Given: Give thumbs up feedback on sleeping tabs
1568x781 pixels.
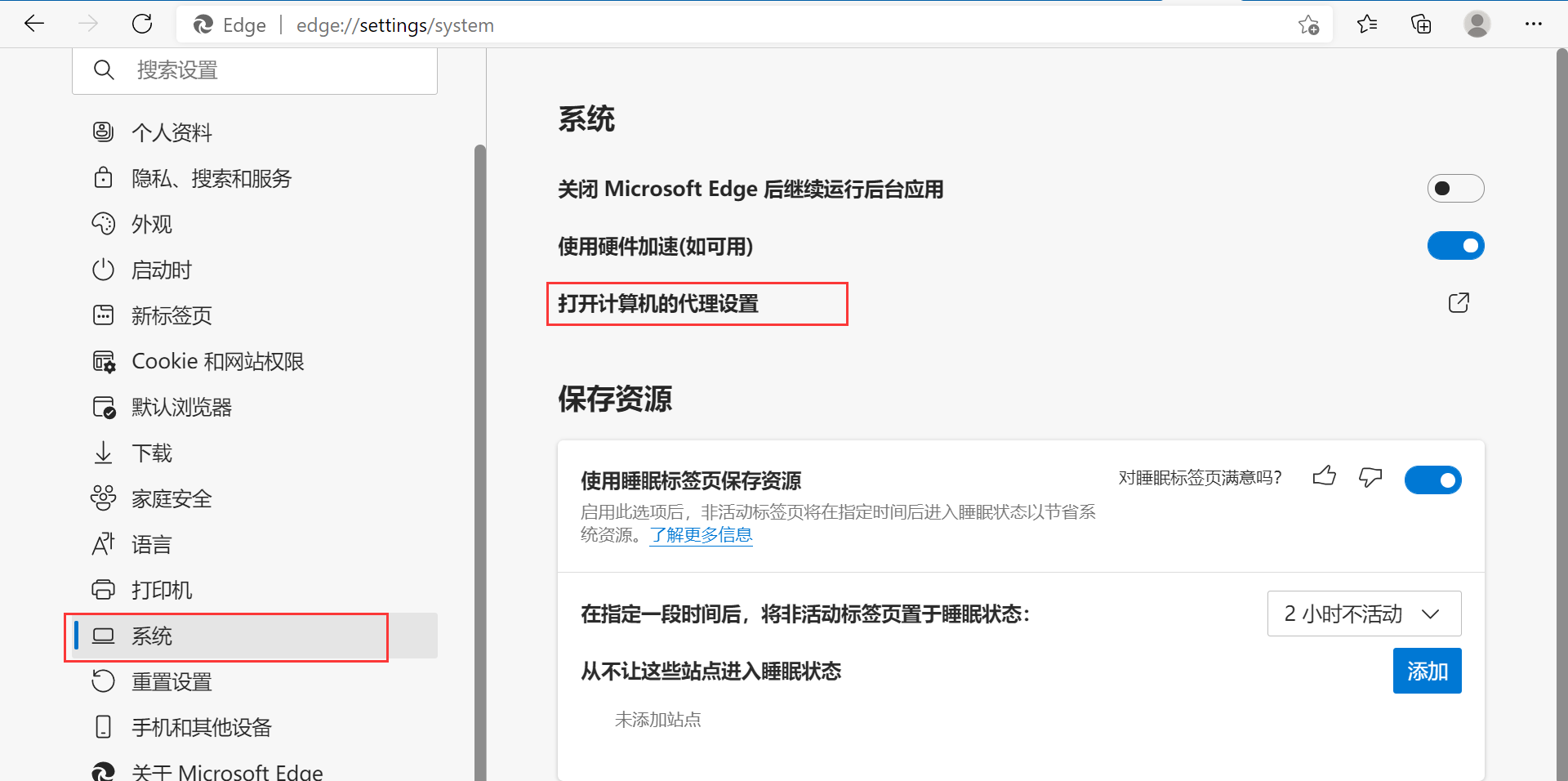Looking at the screenshot, I should coord(1324,477).
